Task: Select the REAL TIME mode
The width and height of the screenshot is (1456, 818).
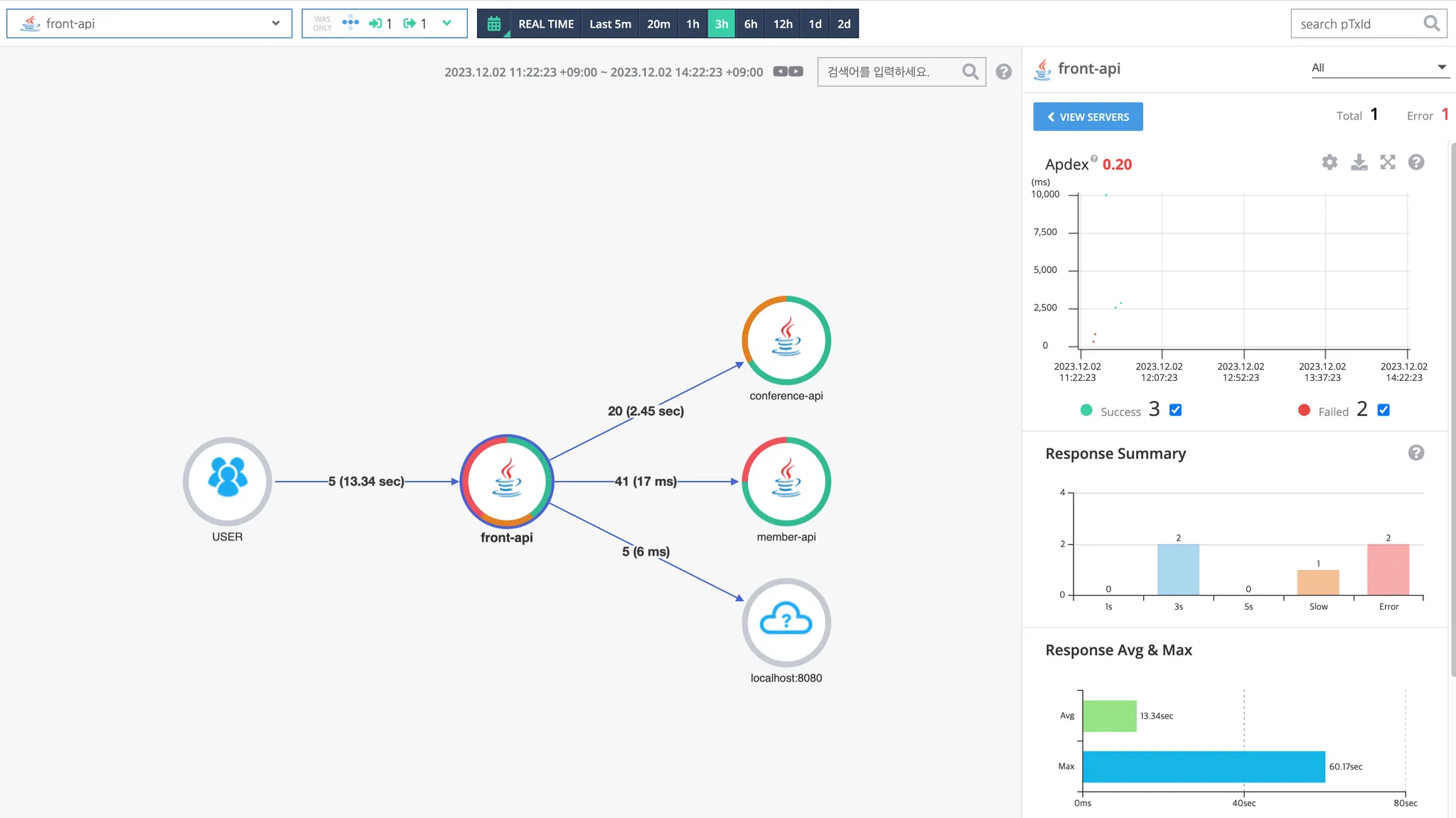Action: [x=545, y=23]
